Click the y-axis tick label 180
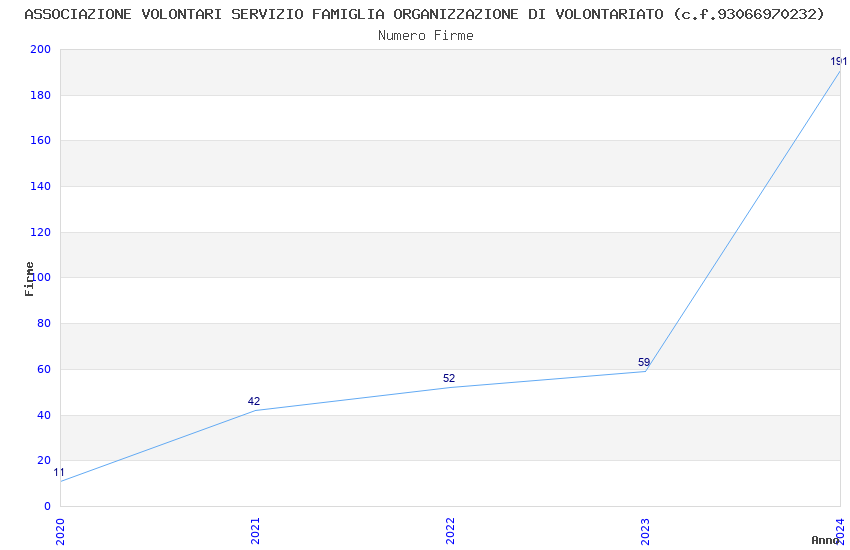850x550 pixels. click(40, 95)
